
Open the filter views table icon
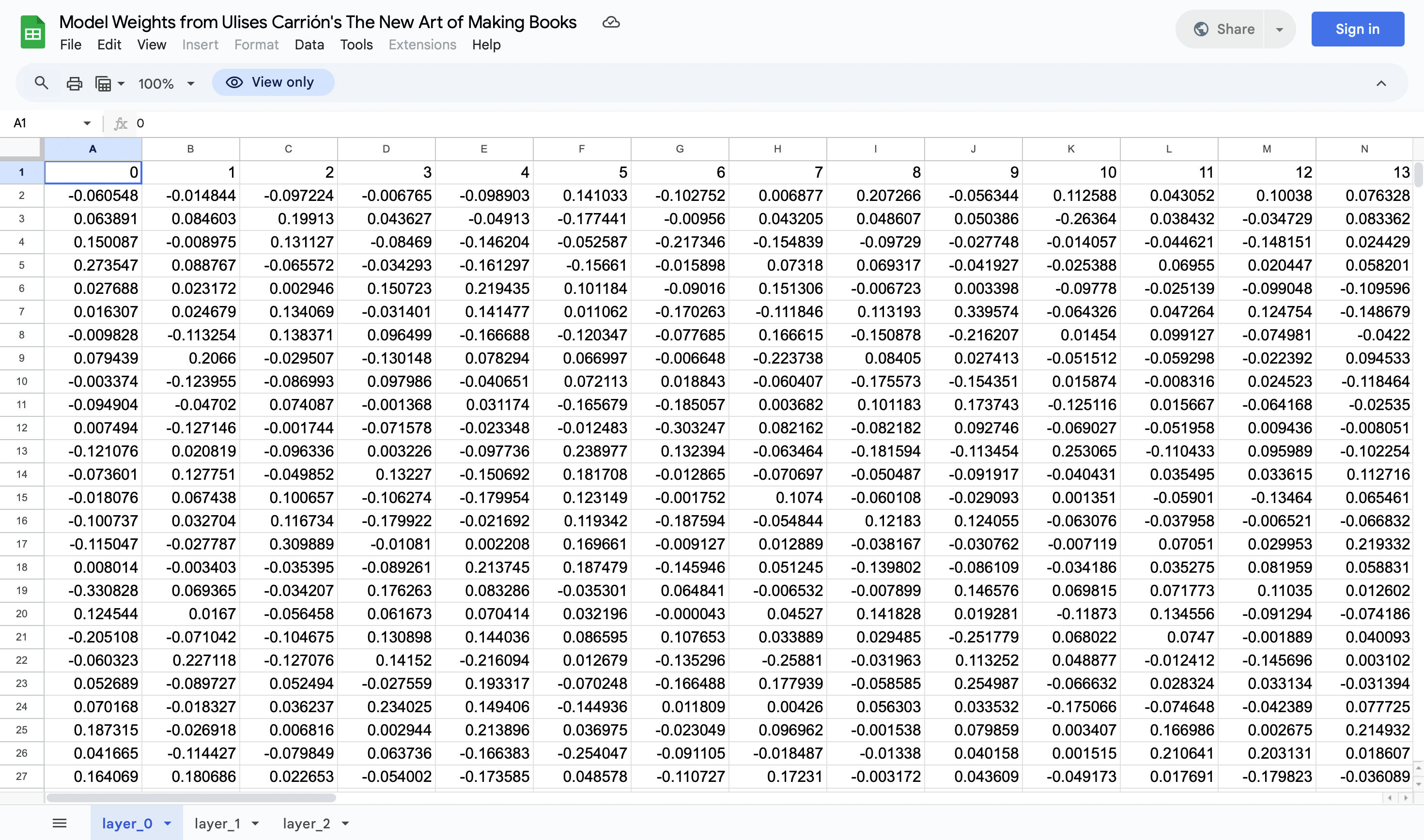pyautogui.click(x=104, y=84)
